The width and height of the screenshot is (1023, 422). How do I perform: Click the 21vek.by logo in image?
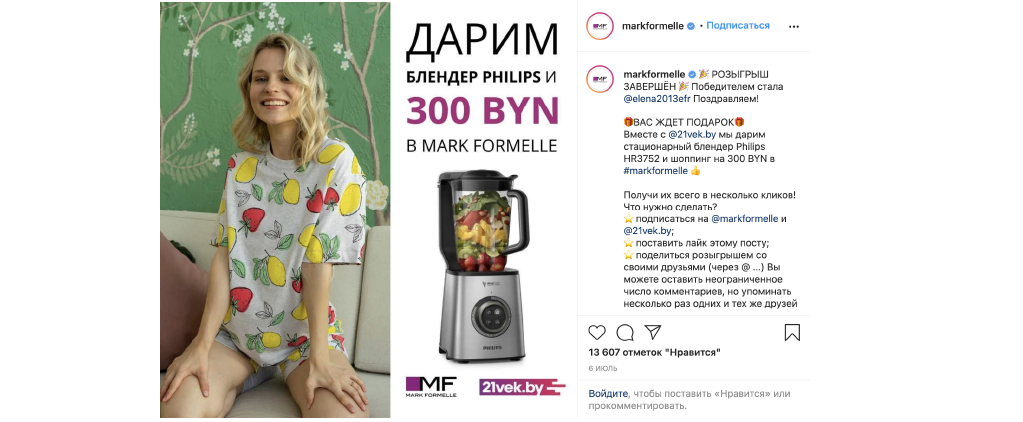coord(522,387)
